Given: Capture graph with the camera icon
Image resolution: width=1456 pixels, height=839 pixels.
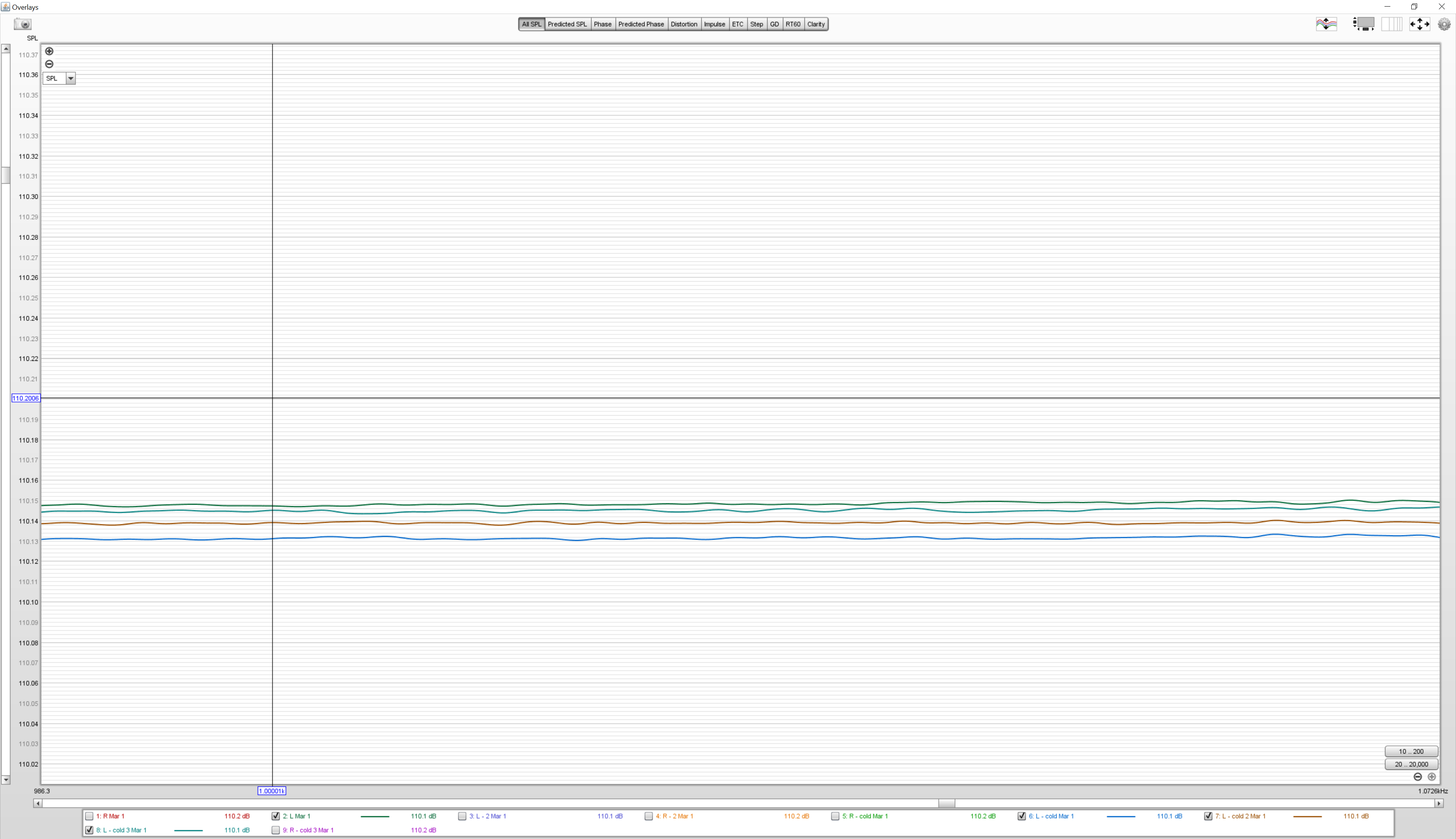Looking at the screenshot, I should coord(23,24).
